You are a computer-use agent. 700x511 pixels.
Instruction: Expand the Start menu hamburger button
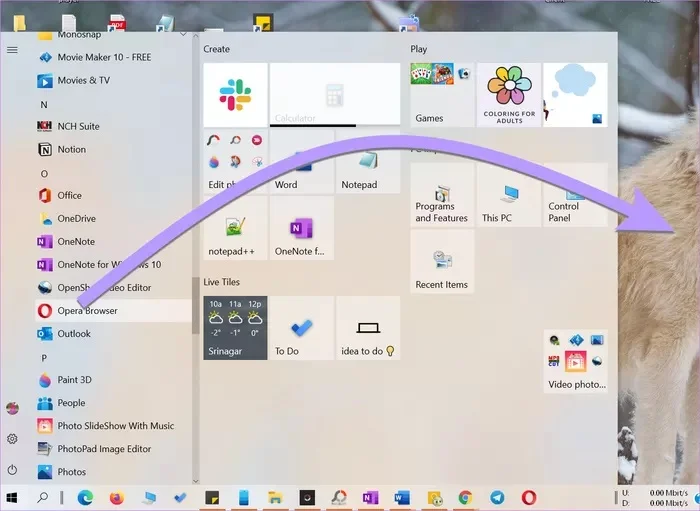point(12,50)
